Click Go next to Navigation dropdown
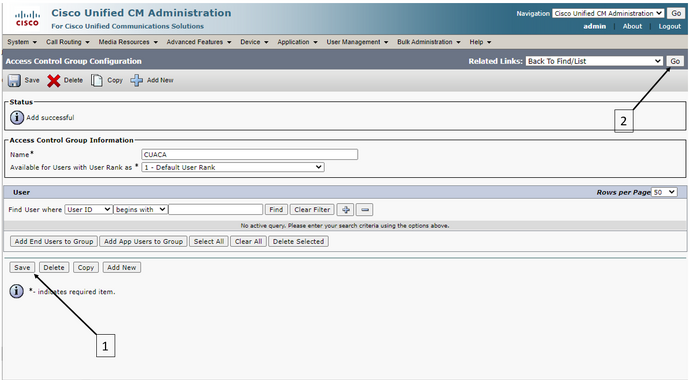Screen dimensions: 690x380 click(676, 13)
